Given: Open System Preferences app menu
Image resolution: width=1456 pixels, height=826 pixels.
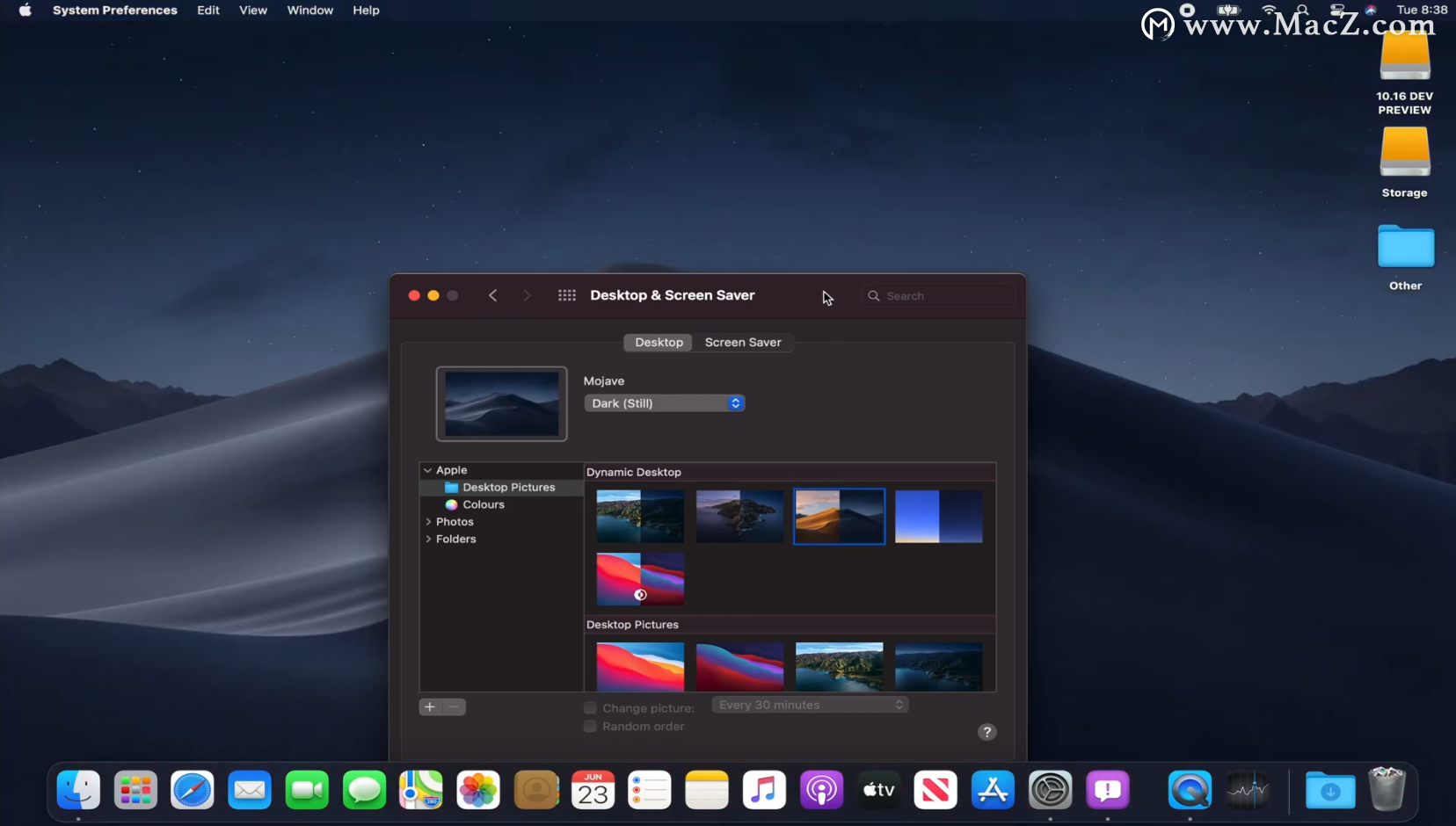Looking at the screenshot, I should coord(115,11).
